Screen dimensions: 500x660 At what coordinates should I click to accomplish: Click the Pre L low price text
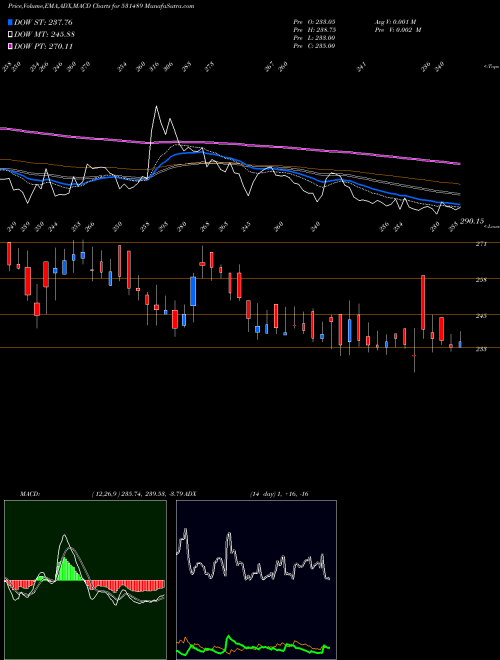pyautogui.click(x=314, y=38)
